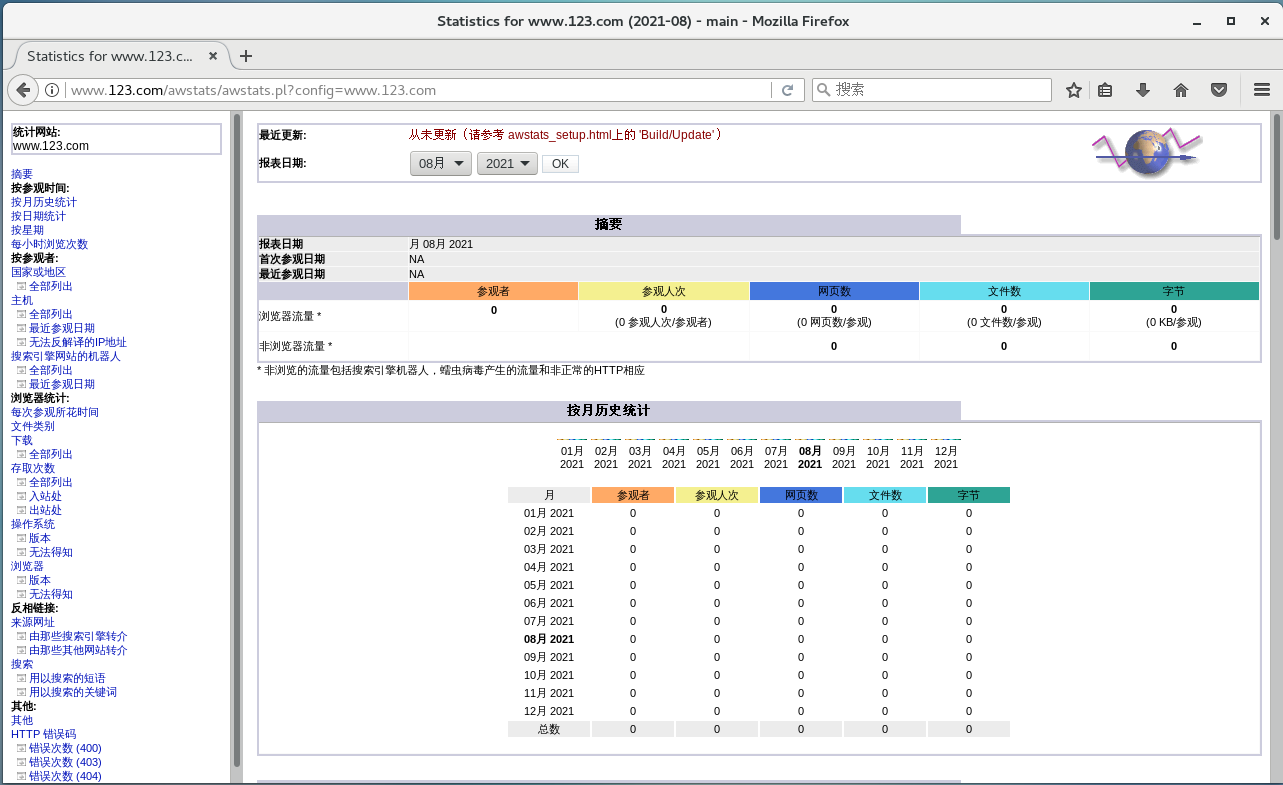
Task: Open the year dropdown showing 2021
Action: pos(507,164)
